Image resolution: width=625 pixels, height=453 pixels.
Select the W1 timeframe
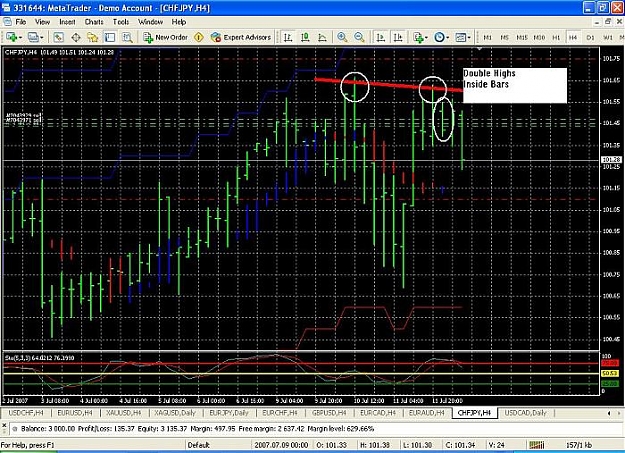607,37
